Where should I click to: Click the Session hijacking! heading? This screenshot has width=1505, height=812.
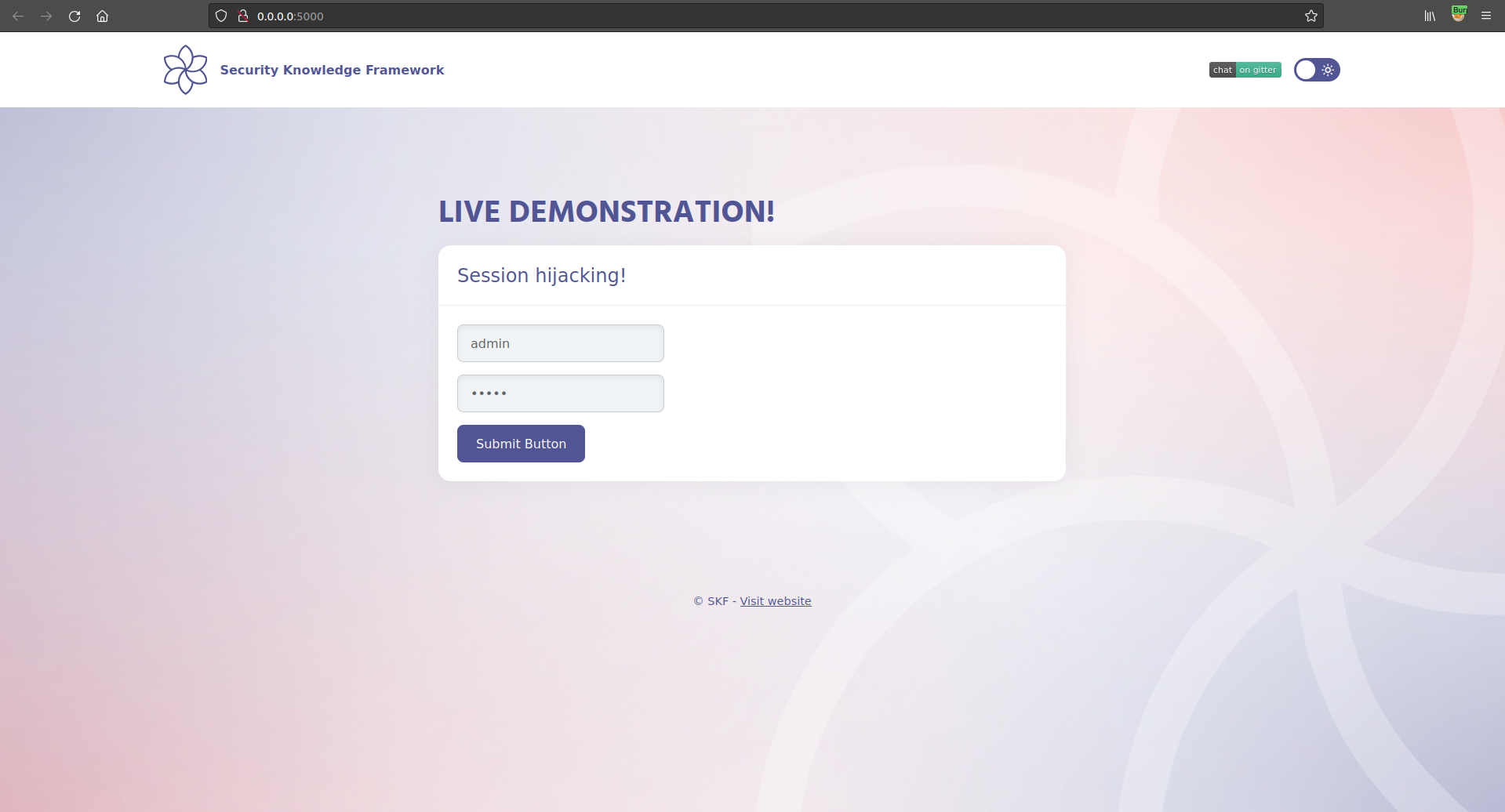[541, 276]
